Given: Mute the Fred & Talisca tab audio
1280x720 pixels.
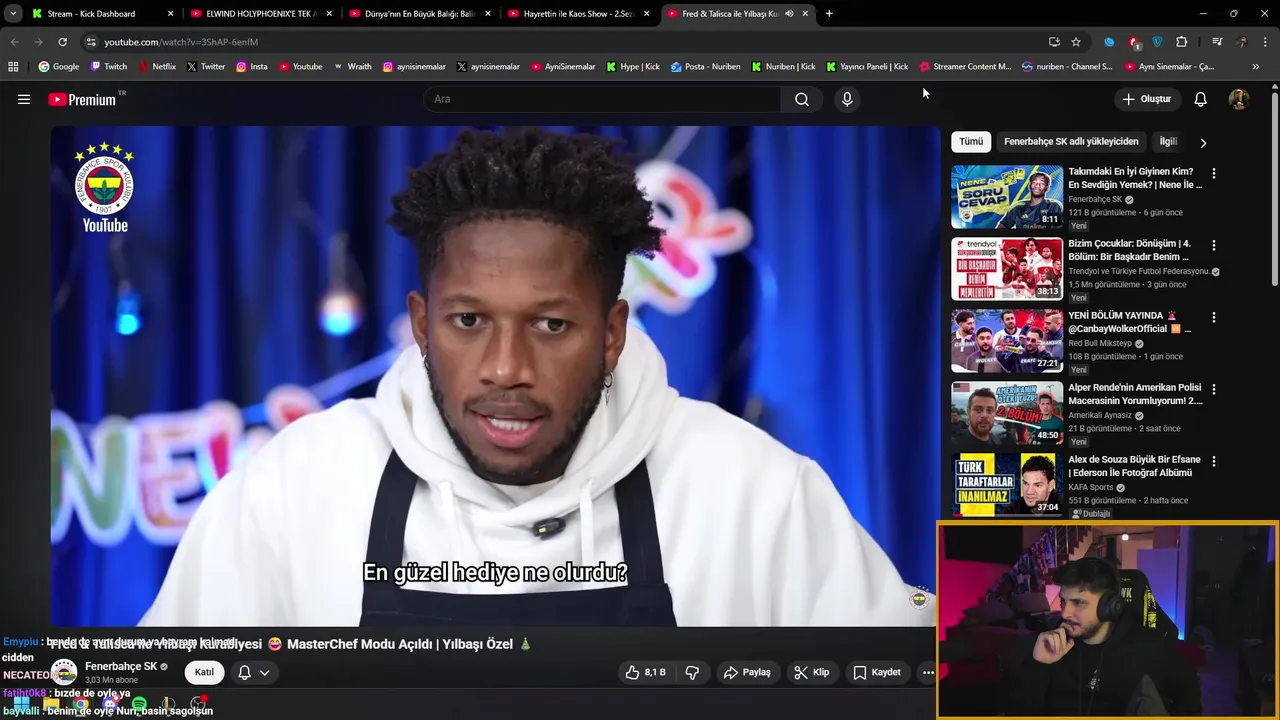Looking at the screenshot, I should click(789, 14).
